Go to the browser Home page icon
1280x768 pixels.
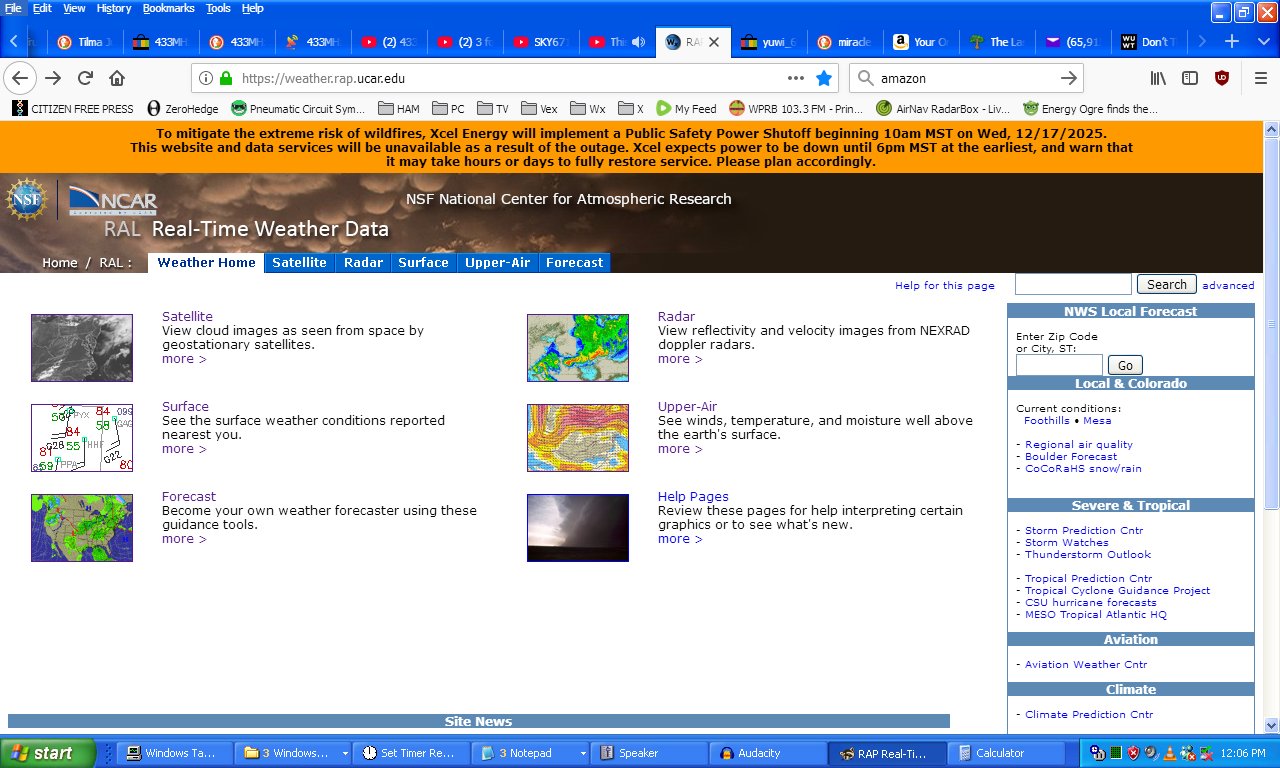117,78
